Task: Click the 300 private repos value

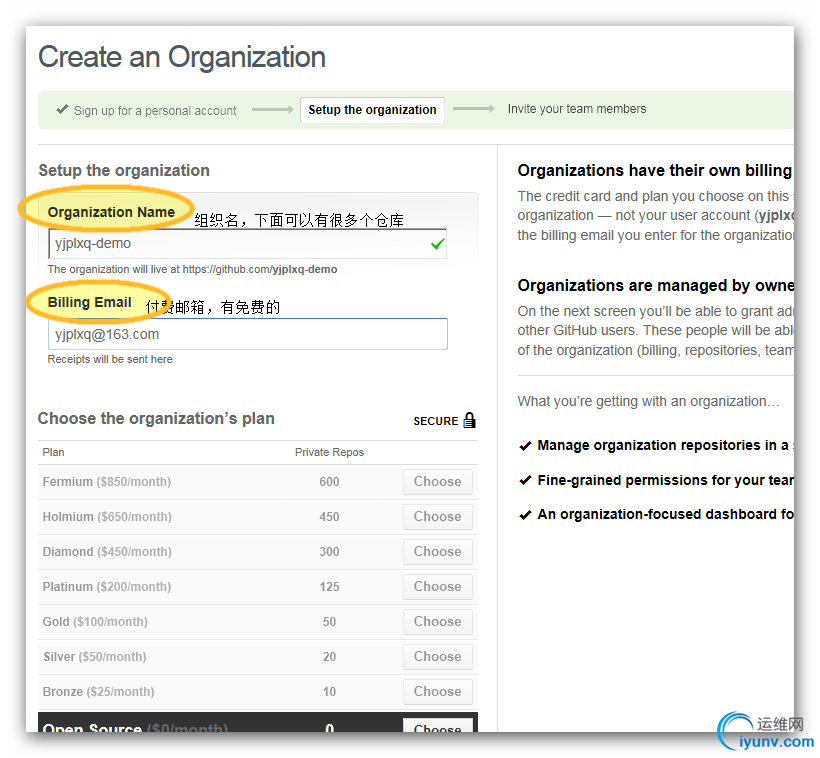Action: [329, 552]
